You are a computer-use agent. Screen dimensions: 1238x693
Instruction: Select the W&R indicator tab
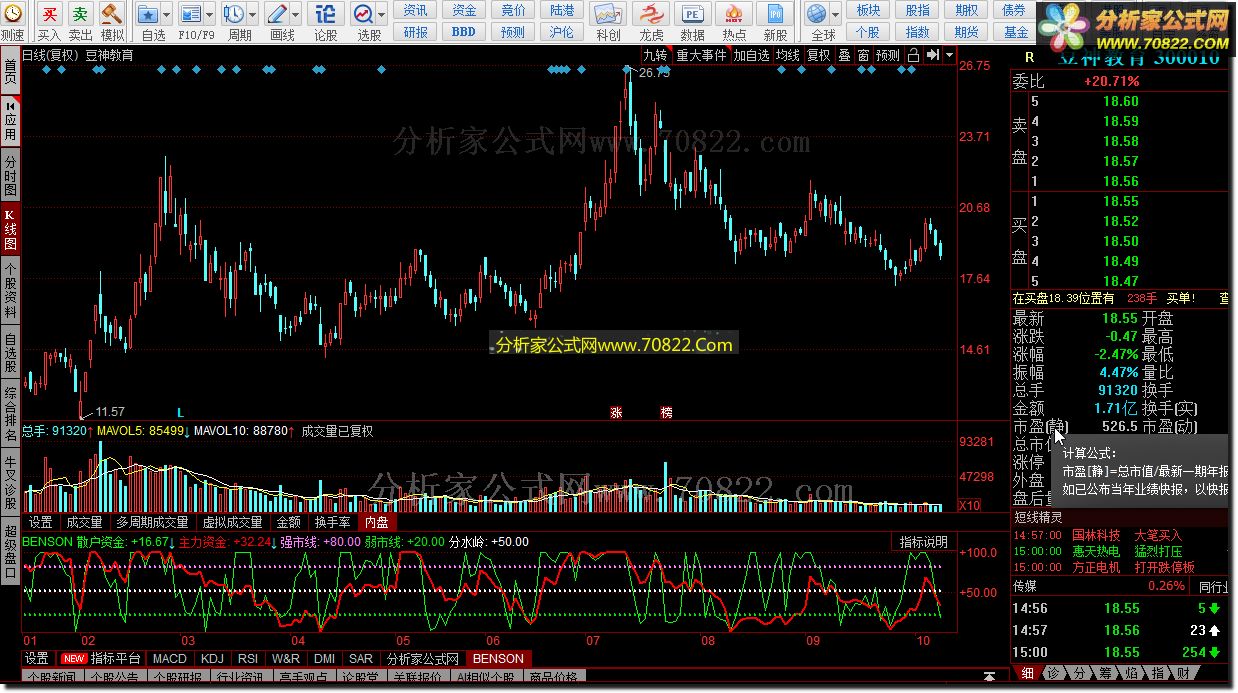tap(286, 659)
